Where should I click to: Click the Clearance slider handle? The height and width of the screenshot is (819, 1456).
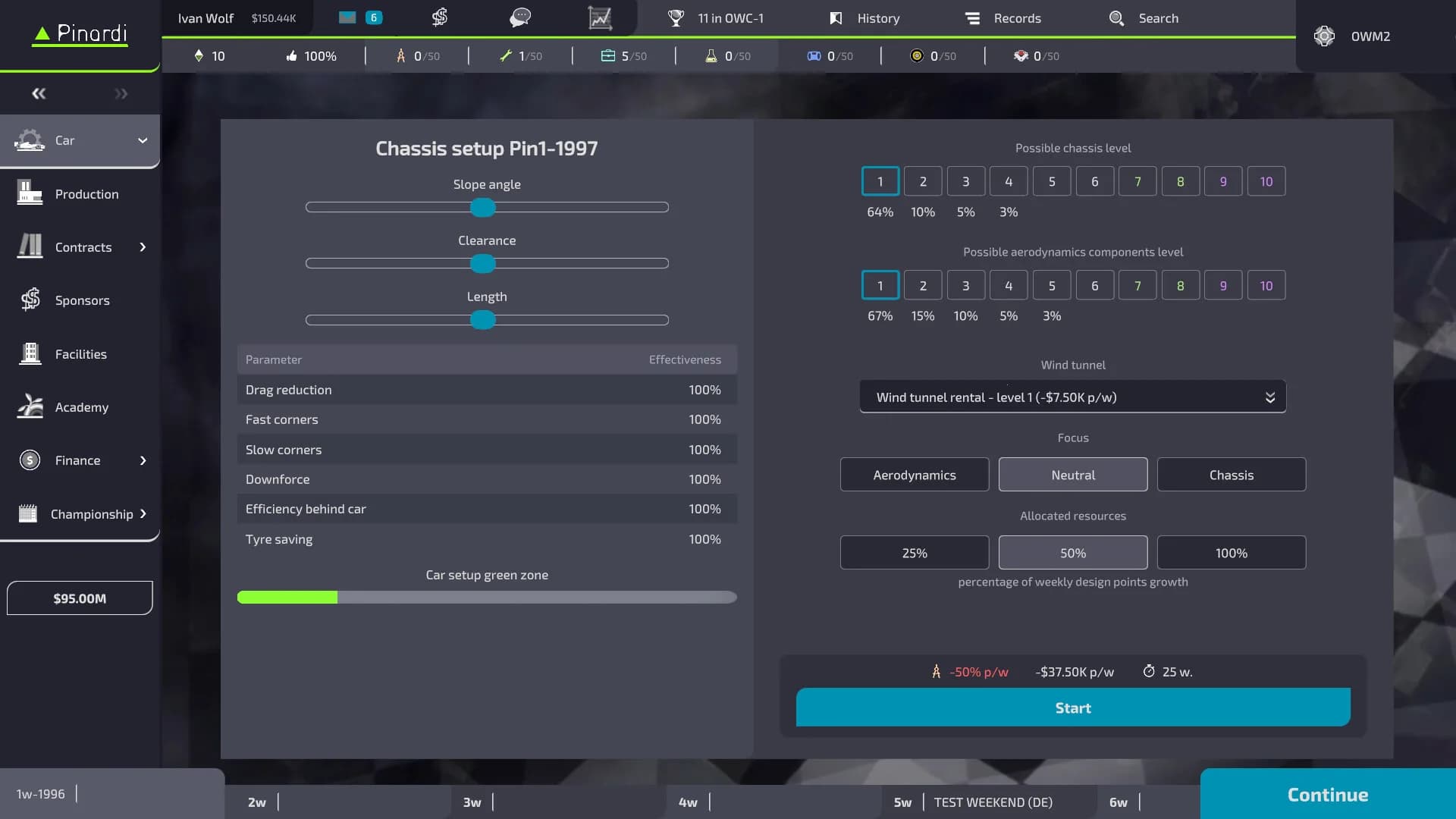pyautogui.click(x=482, y=263)
